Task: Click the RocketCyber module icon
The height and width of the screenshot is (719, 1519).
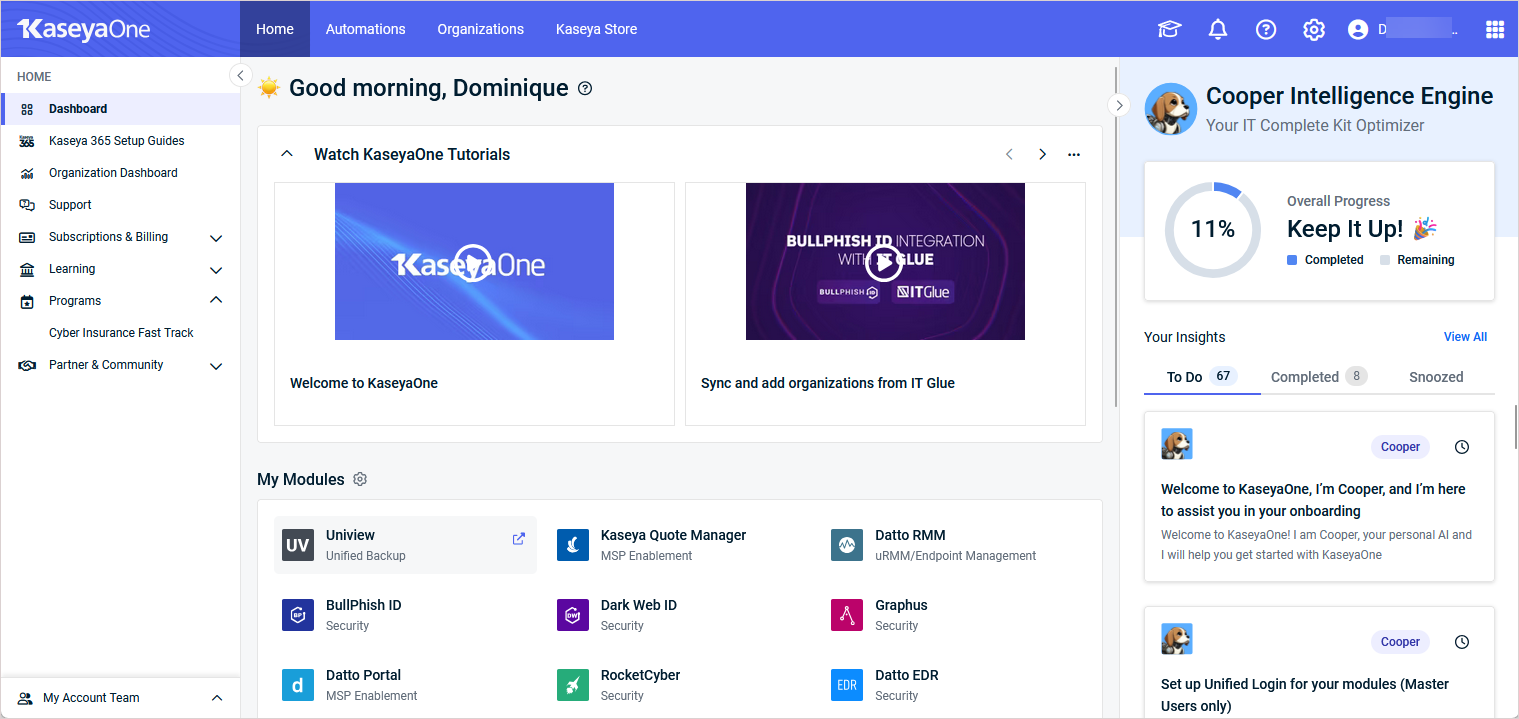Action: click(x=573, y=685)
